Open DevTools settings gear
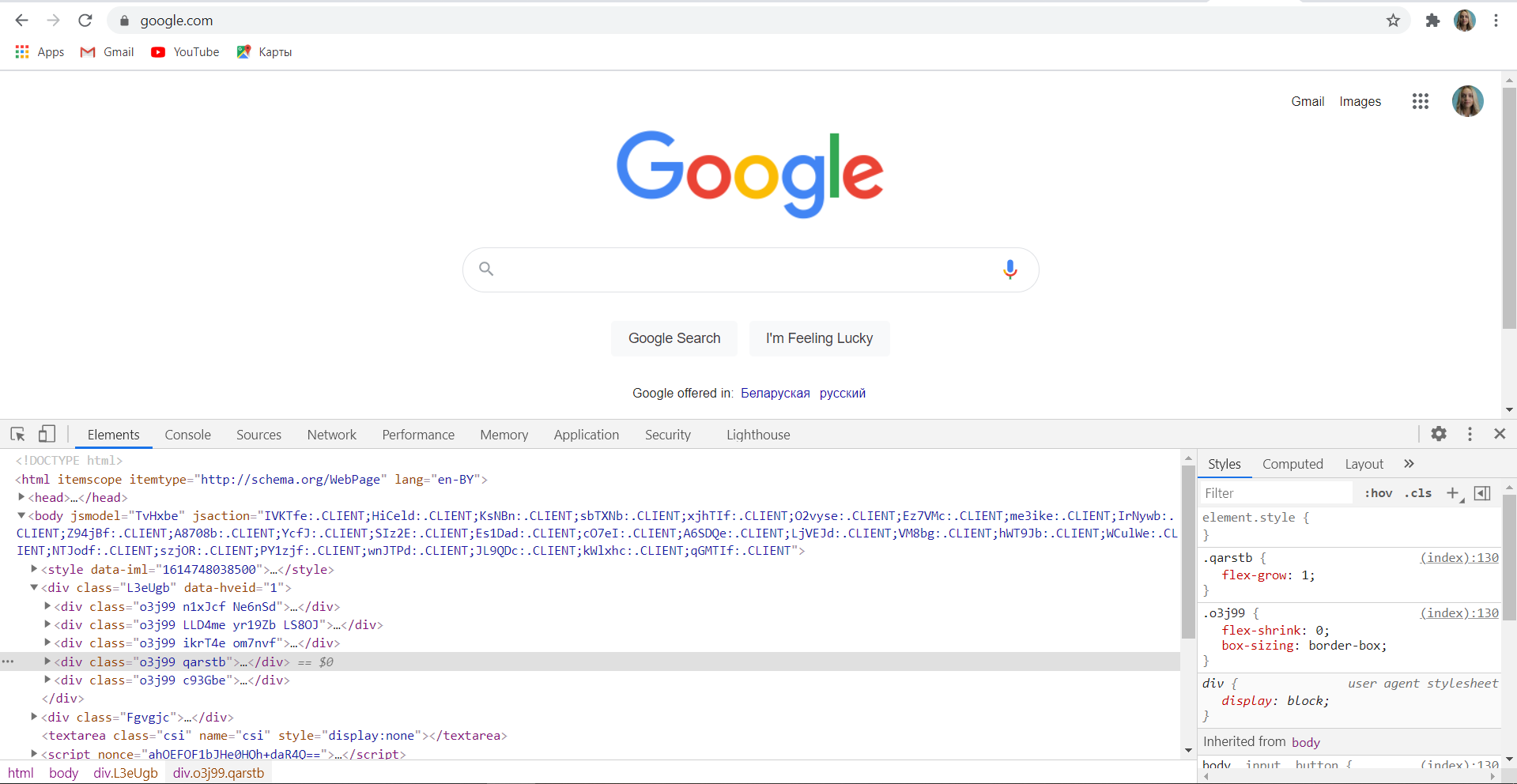Image resolution: width=1517 pixels, height=784 pixels. click(1439, 434)
